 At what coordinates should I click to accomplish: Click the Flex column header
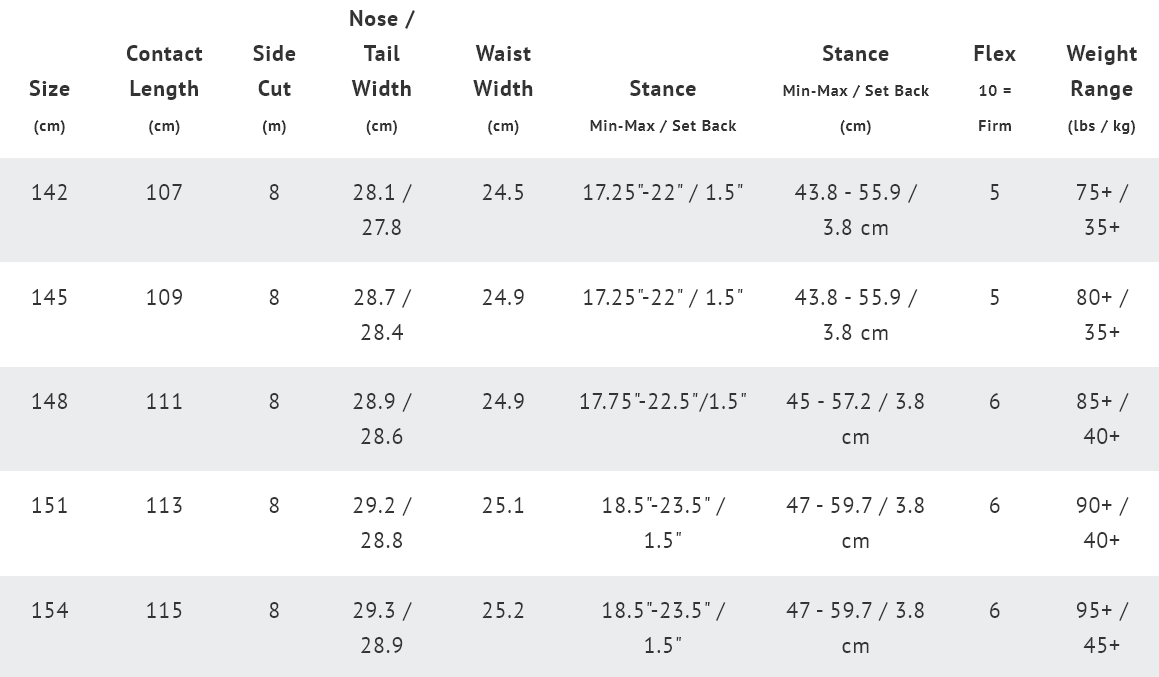(994, 54)
